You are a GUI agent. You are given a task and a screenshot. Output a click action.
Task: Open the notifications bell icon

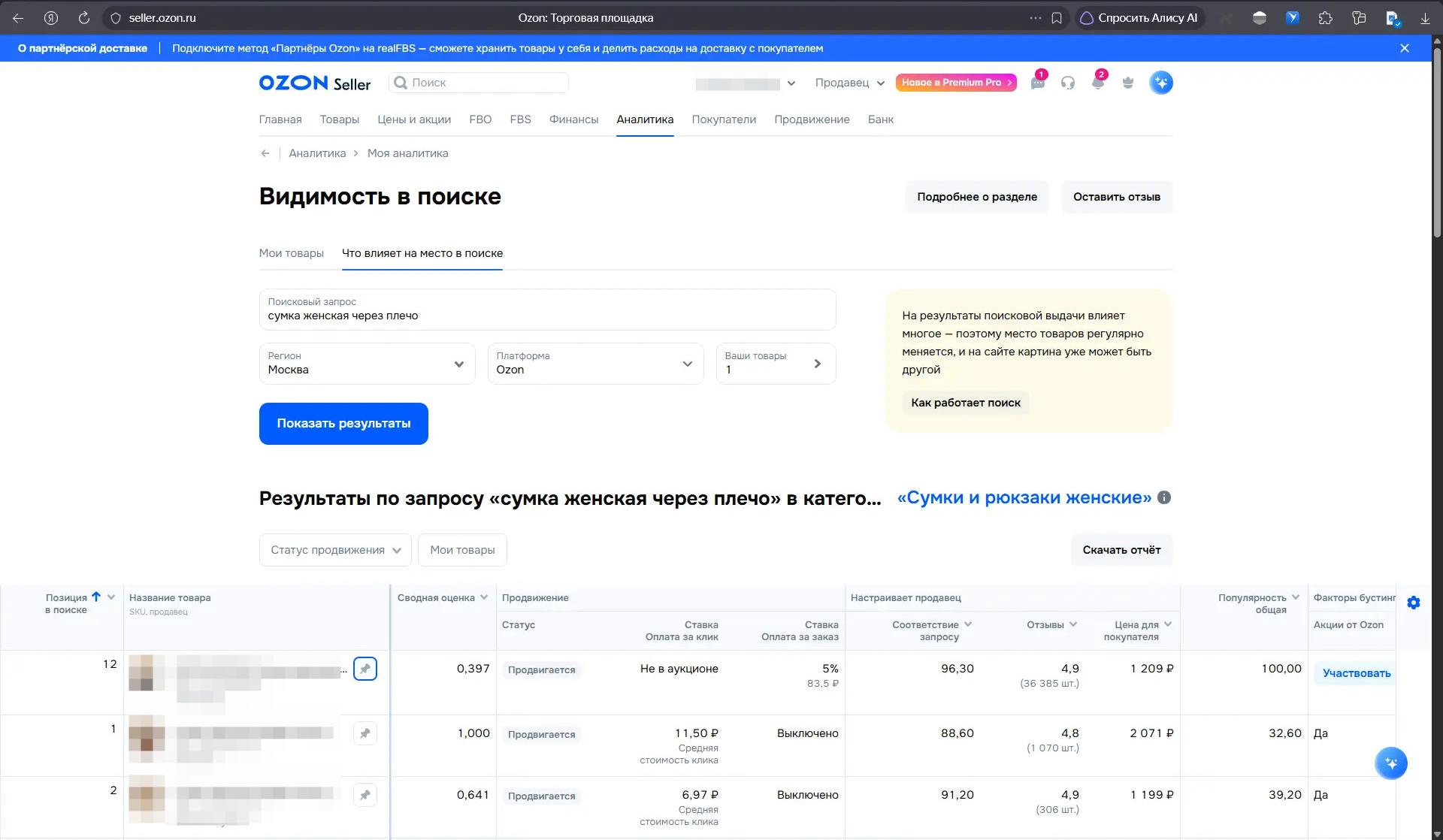pos(1098,83)
